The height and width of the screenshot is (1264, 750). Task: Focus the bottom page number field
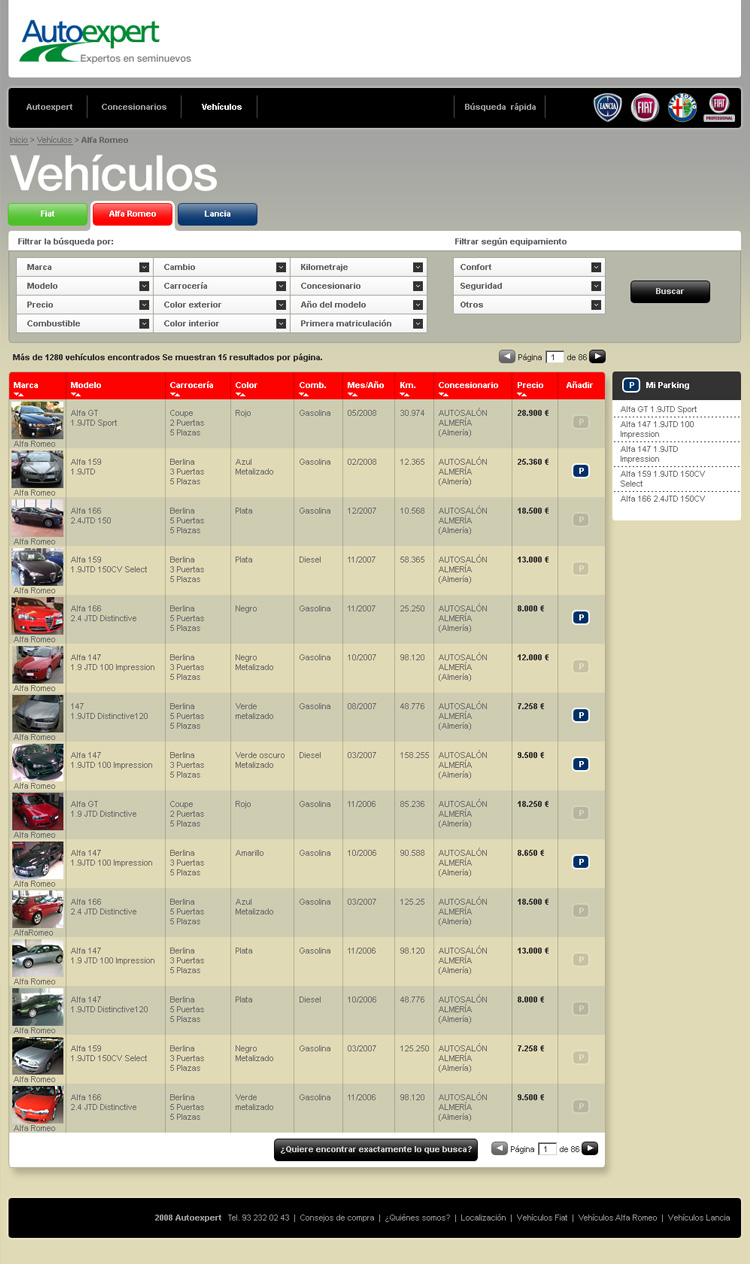pos(547,1149)
